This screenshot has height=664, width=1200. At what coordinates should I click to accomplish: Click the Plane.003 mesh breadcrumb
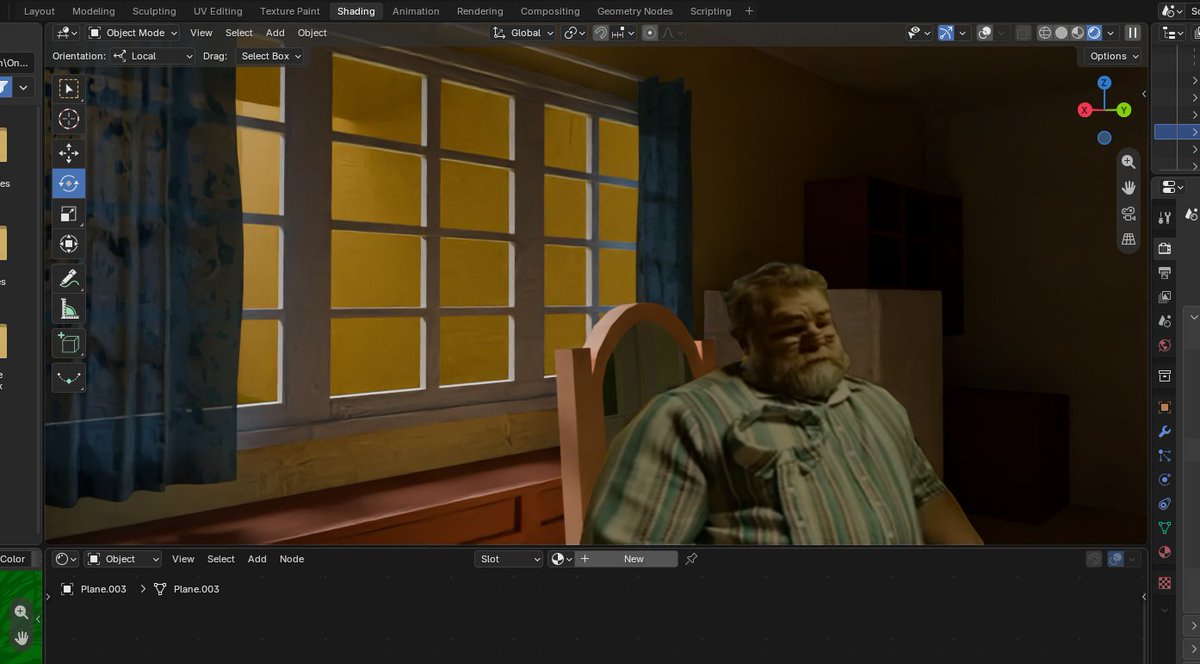pyautogui.click(x=186, y=589)
